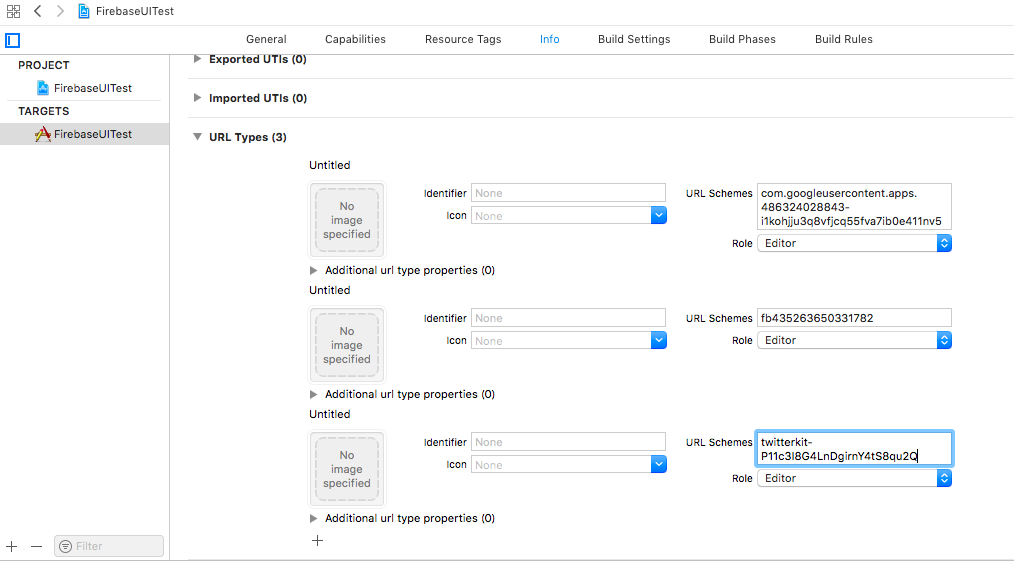1014x564 pixels.
Task: Collapse the URL Types section
Action: (x=196, y=137)
